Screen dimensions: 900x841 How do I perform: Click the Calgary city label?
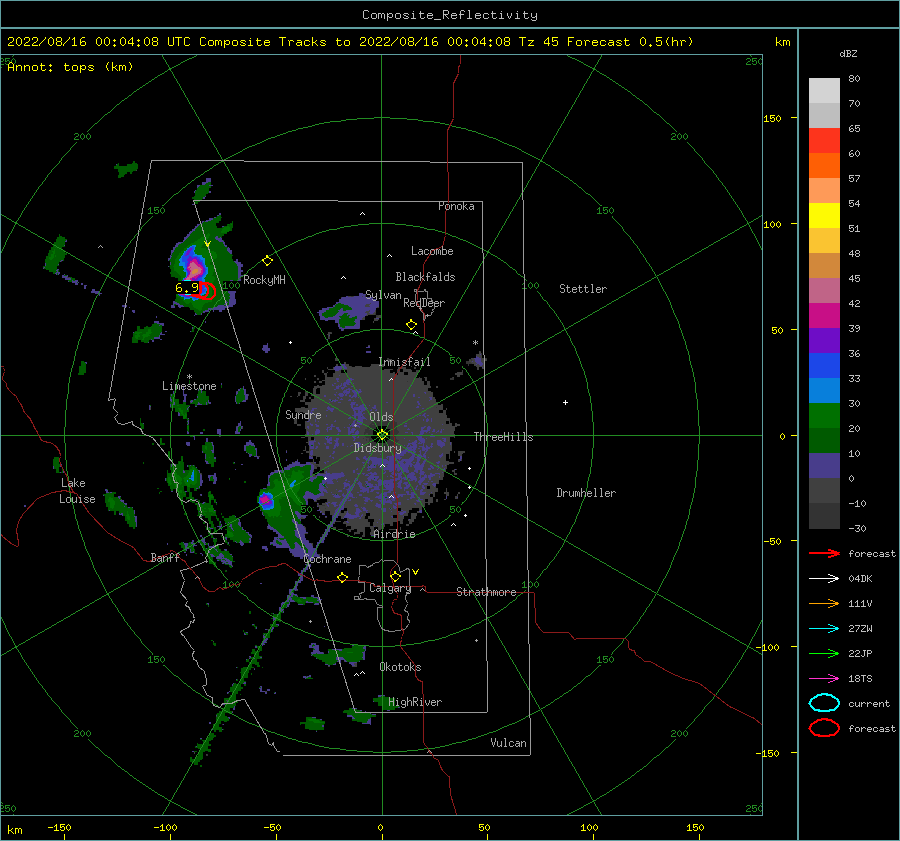click(390, 588)
